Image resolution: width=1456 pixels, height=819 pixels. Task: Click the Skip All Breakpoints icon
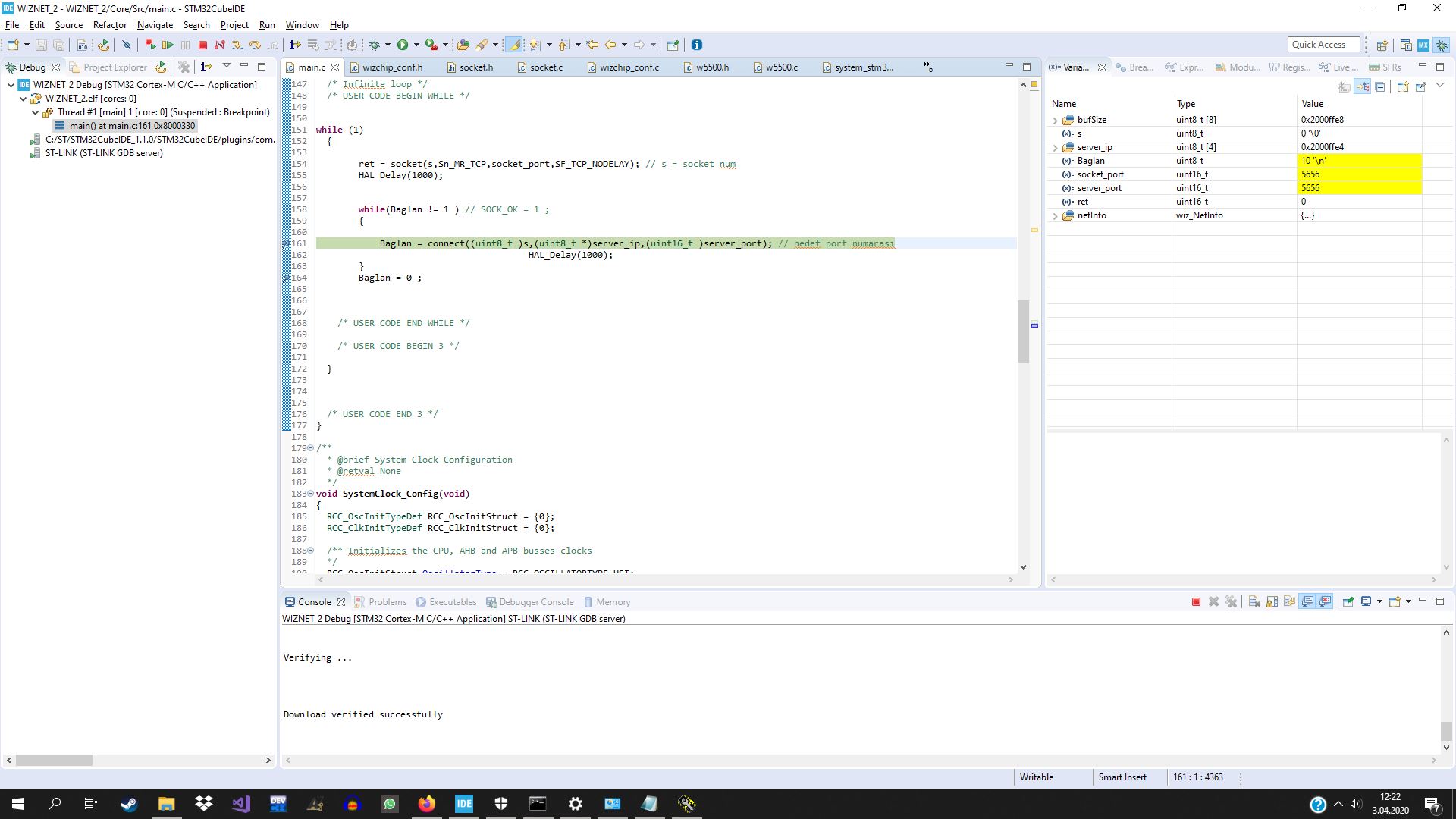pyautogui.click(x=127, y=45)
